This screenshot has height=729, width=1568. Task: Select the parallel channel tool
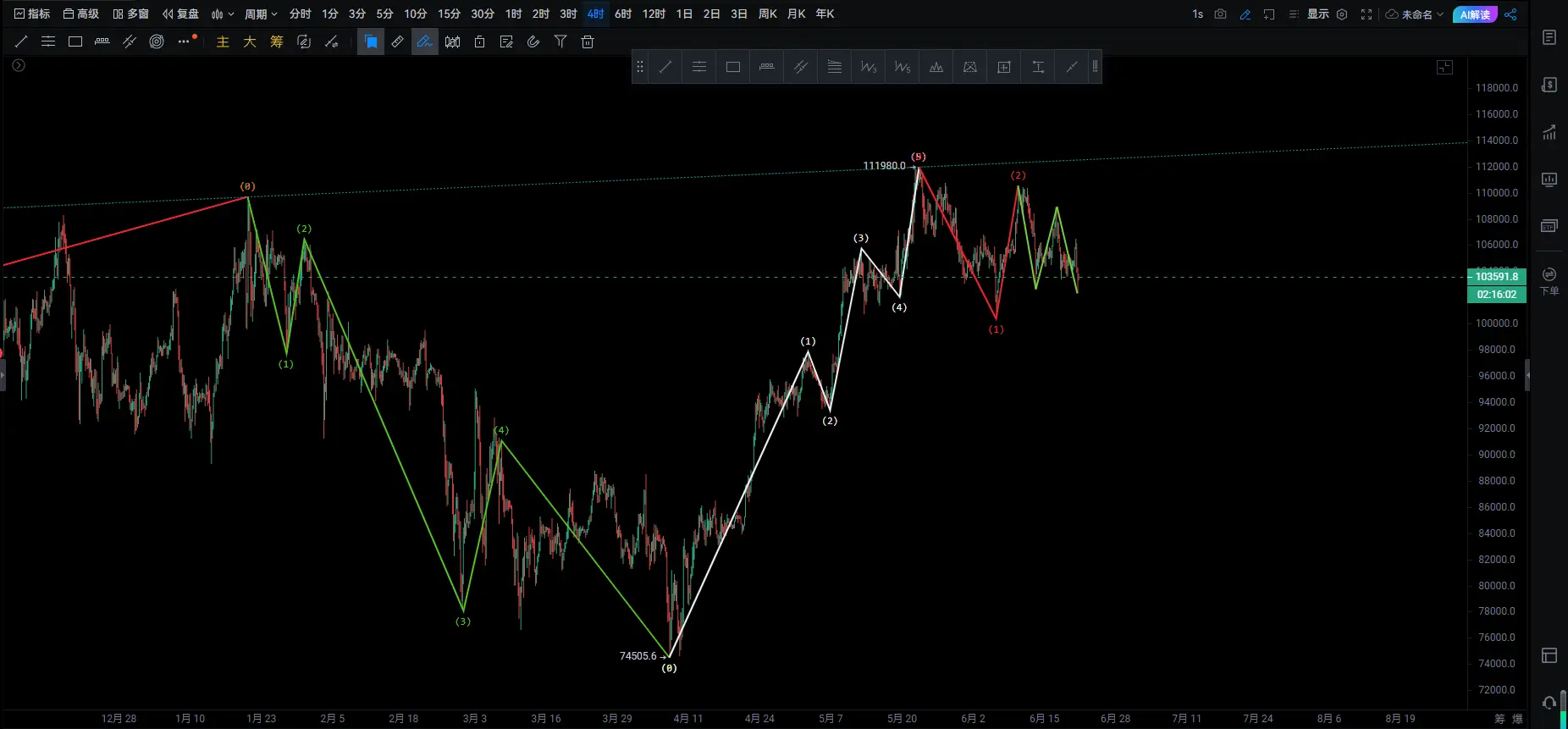[130, 41]
